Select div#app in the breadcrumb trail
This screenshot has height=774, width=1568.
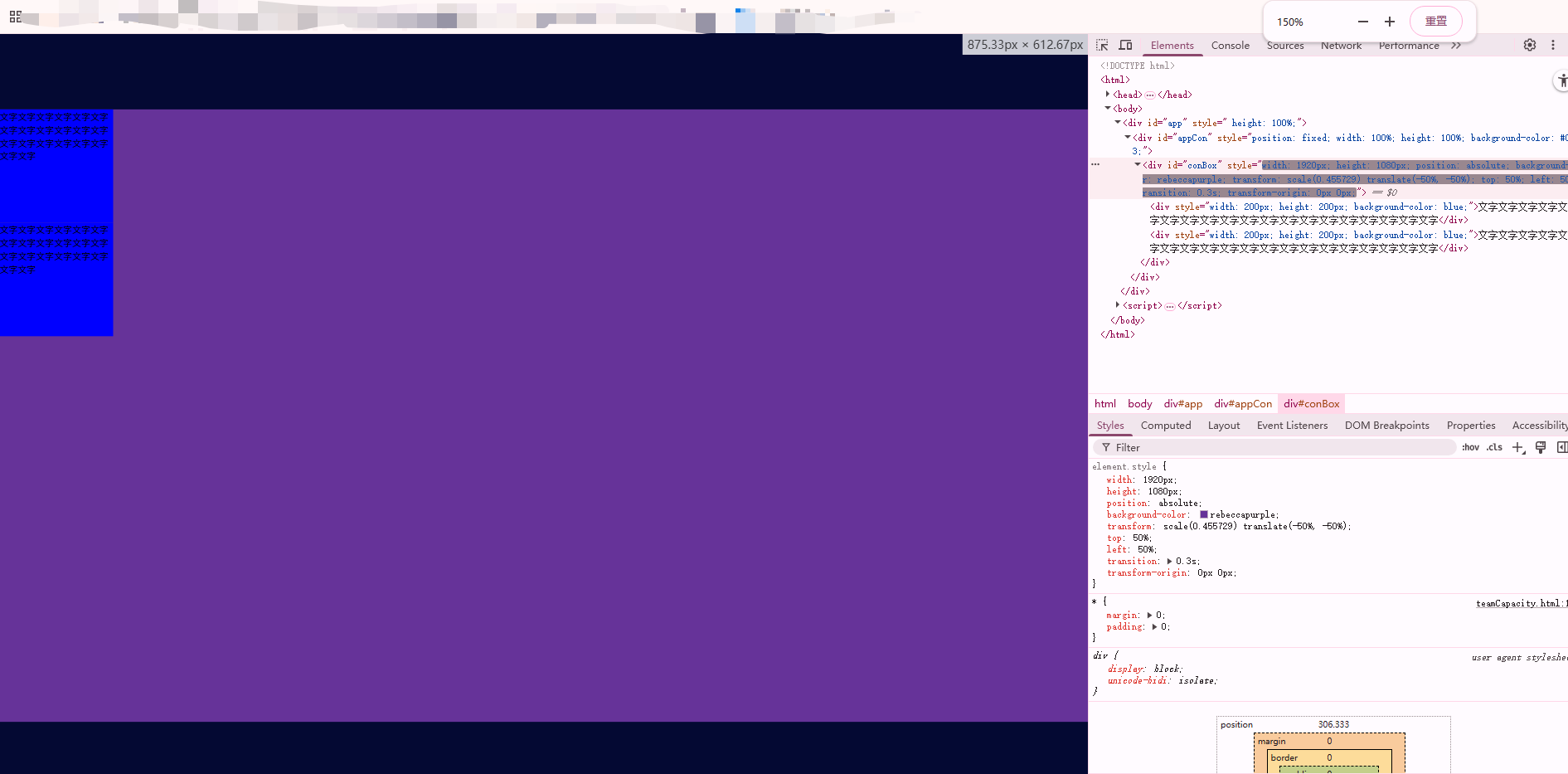point(1183,404)
